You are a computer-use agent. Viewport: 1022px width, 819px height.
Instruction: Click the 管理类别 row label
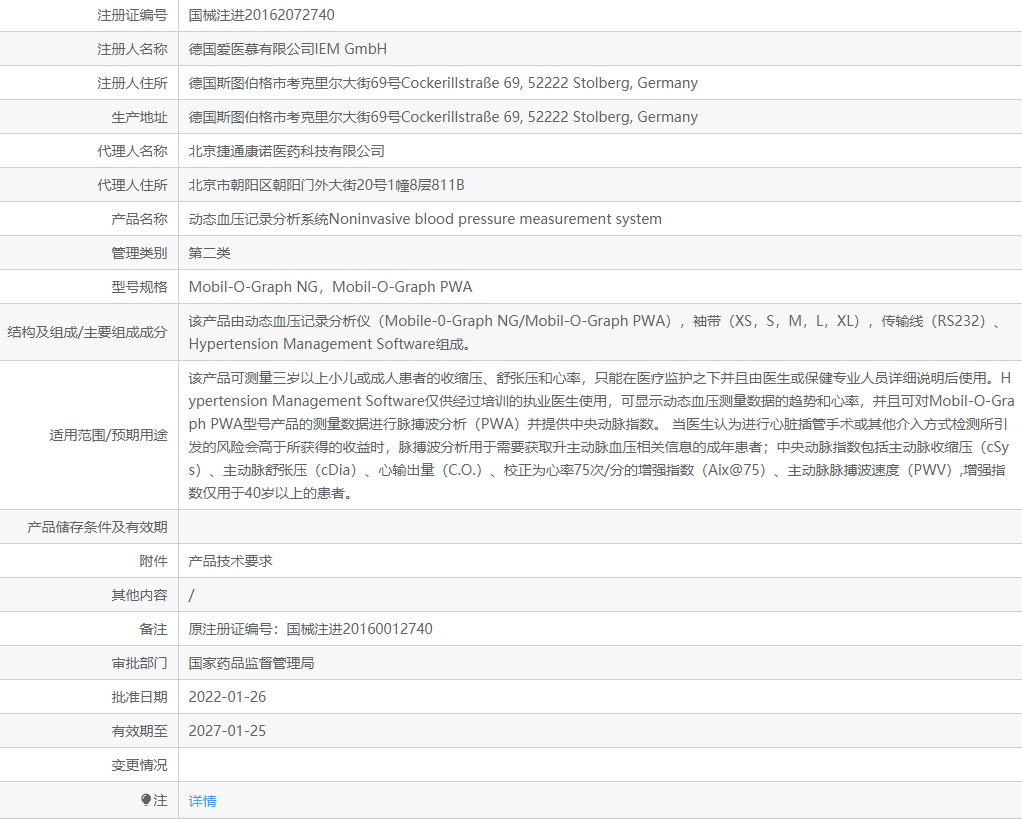tap(139, 253)
